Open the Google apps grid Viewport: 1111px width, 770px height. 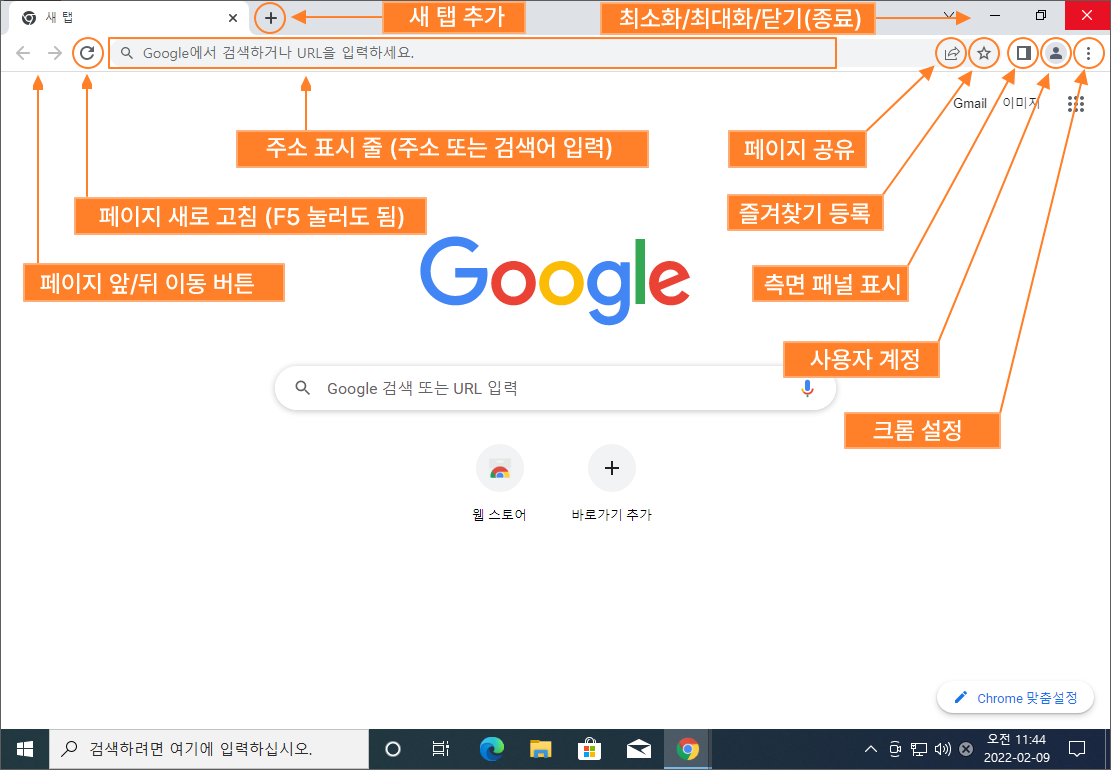pos(1076,104)
